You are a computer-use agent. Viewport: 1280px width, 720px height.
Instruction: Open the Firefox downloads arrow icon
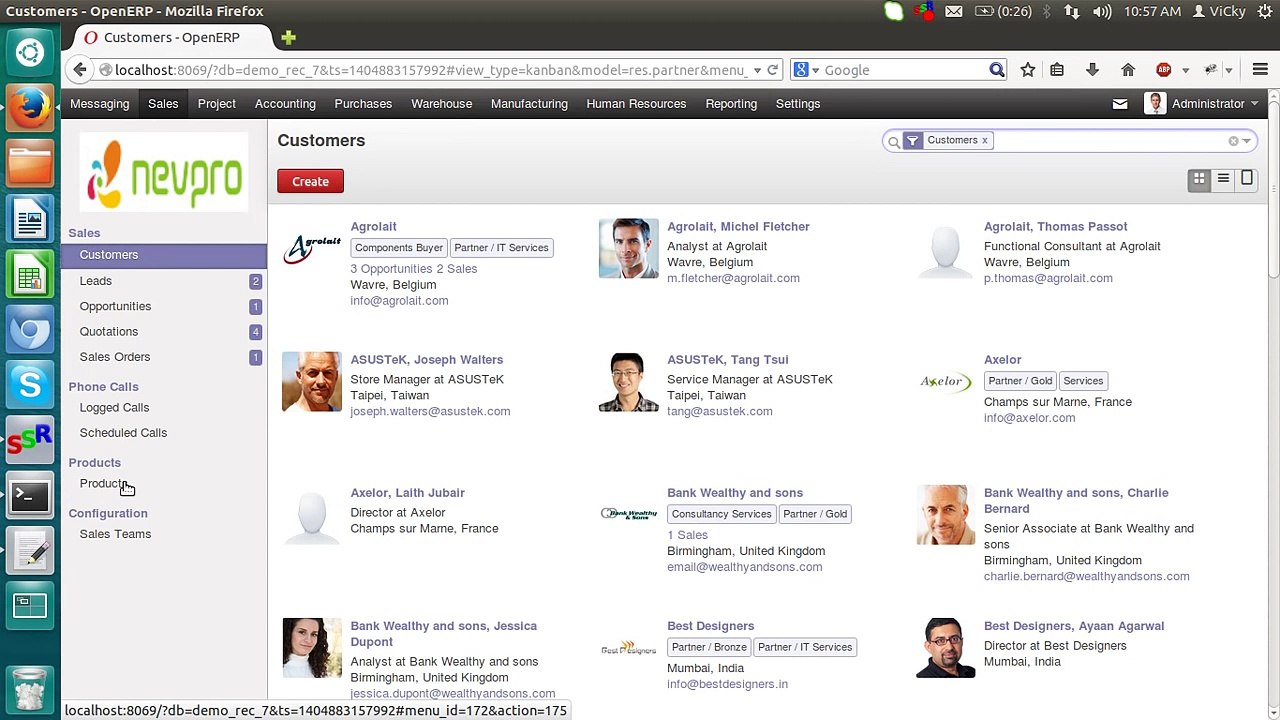[1092, 70]
